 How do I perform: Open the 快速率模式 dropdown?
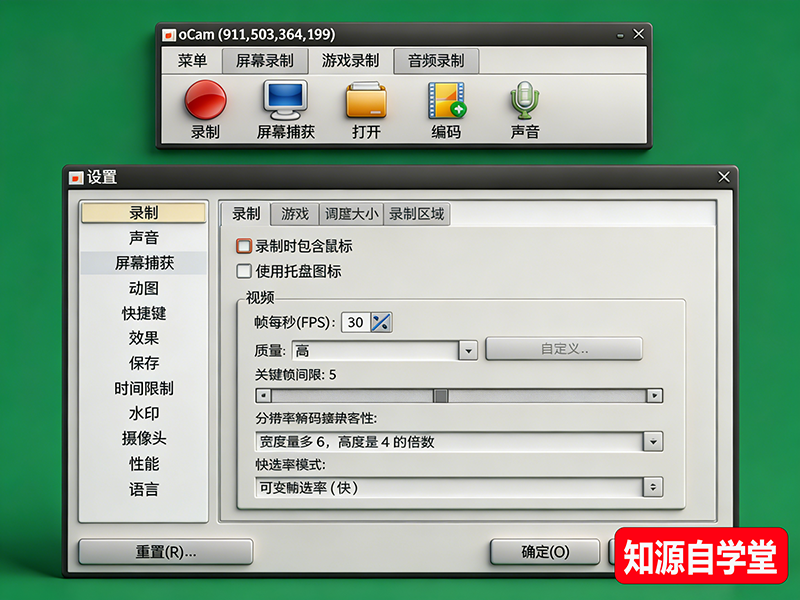click(x=655, y=487)
